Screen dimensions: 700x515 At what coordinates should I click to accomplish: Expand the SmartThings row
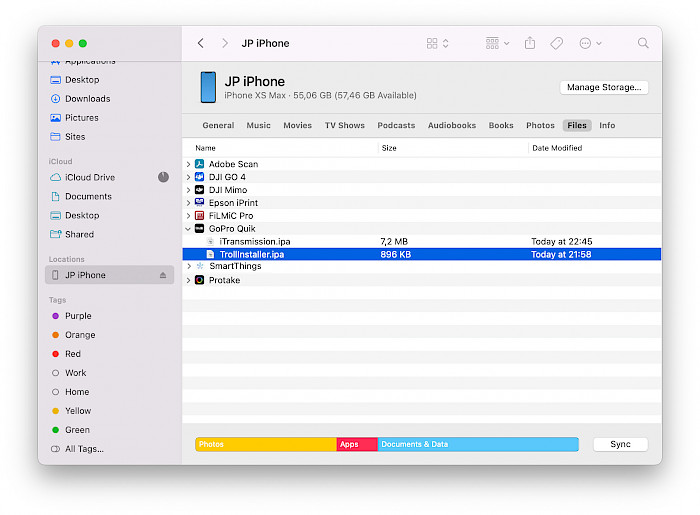(x=189, y=266)
